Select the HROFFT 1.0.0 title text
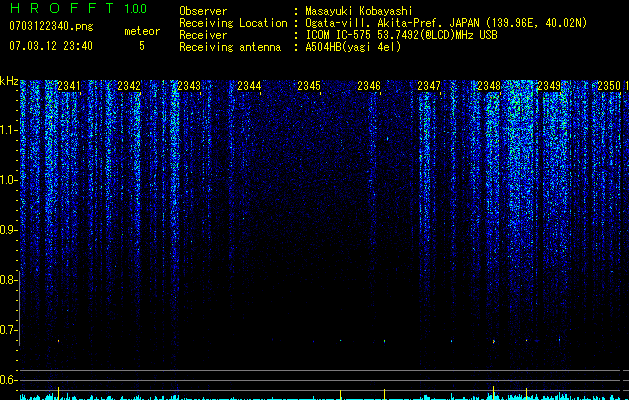The width and height of the screenshot is (629, 400). point(78,8)
